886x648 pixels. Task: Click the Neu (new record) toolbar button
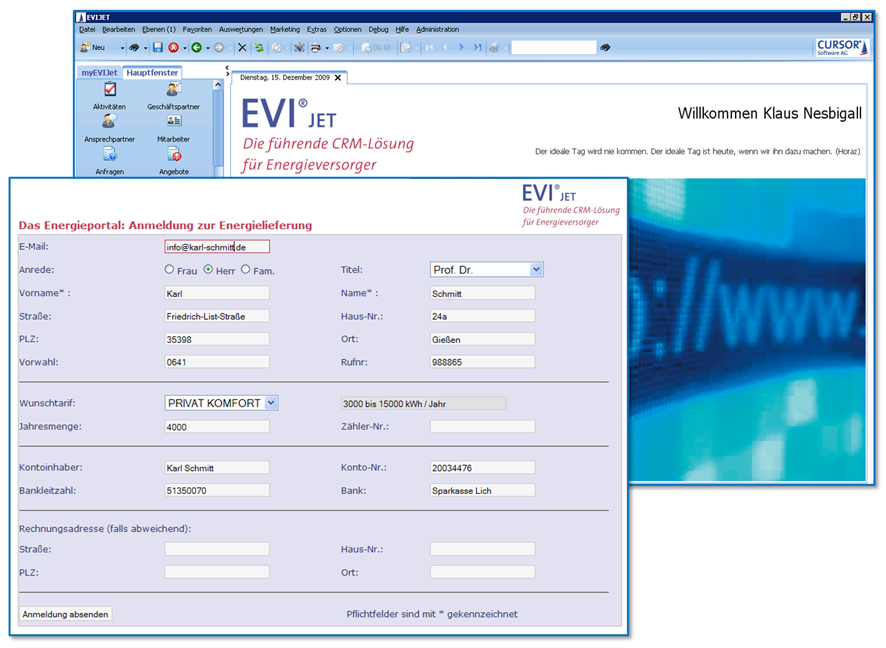coord(93,48)
